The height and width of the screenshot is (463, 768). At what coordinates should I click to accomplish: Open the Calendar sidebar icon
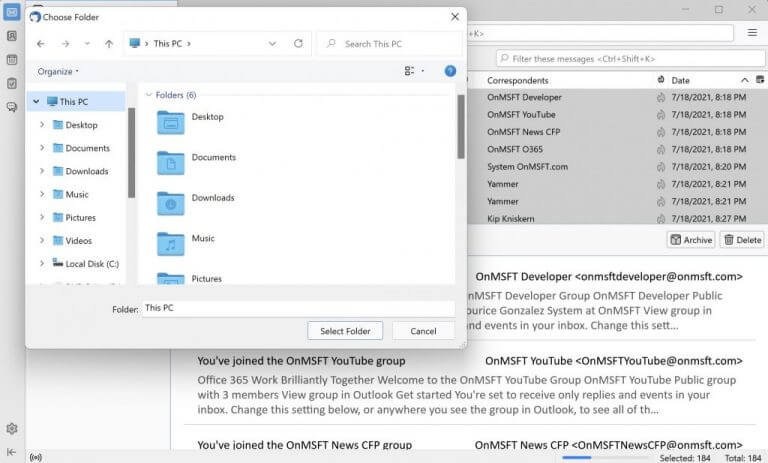coord(12,60)
